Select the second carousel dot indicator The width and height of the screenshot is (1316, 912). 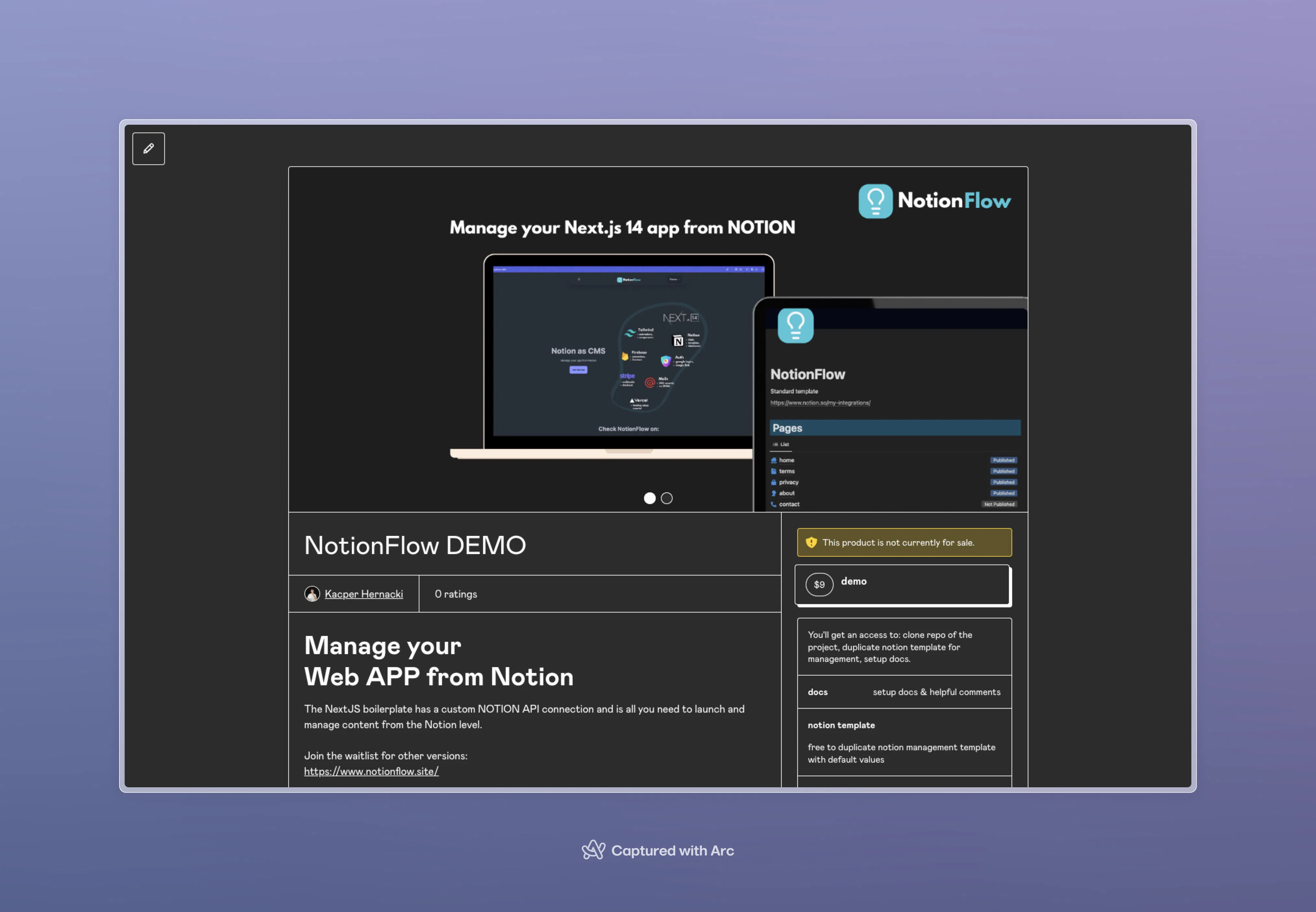666,498
